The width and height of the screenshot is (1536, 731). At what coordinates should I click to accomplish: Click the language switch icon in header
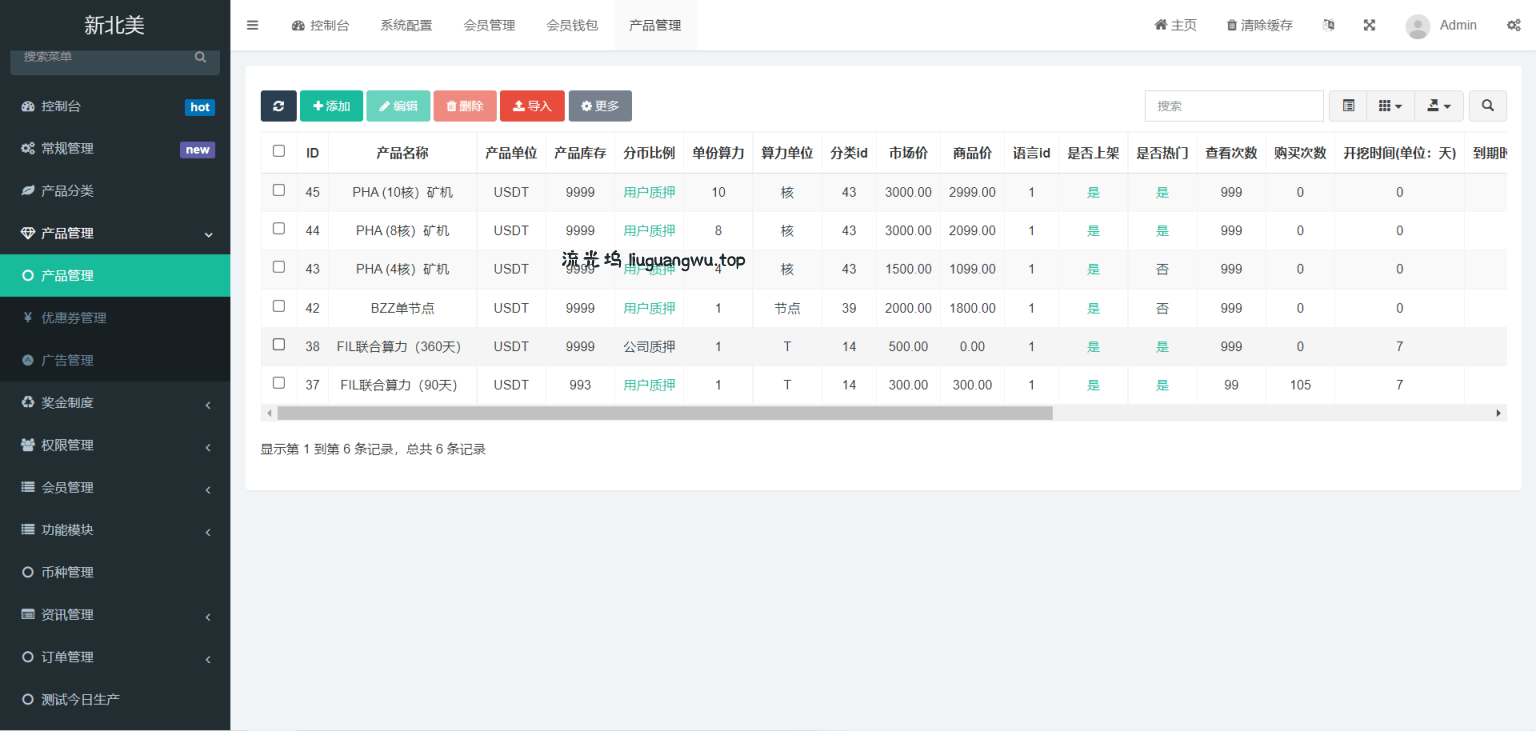[1328, 25]
